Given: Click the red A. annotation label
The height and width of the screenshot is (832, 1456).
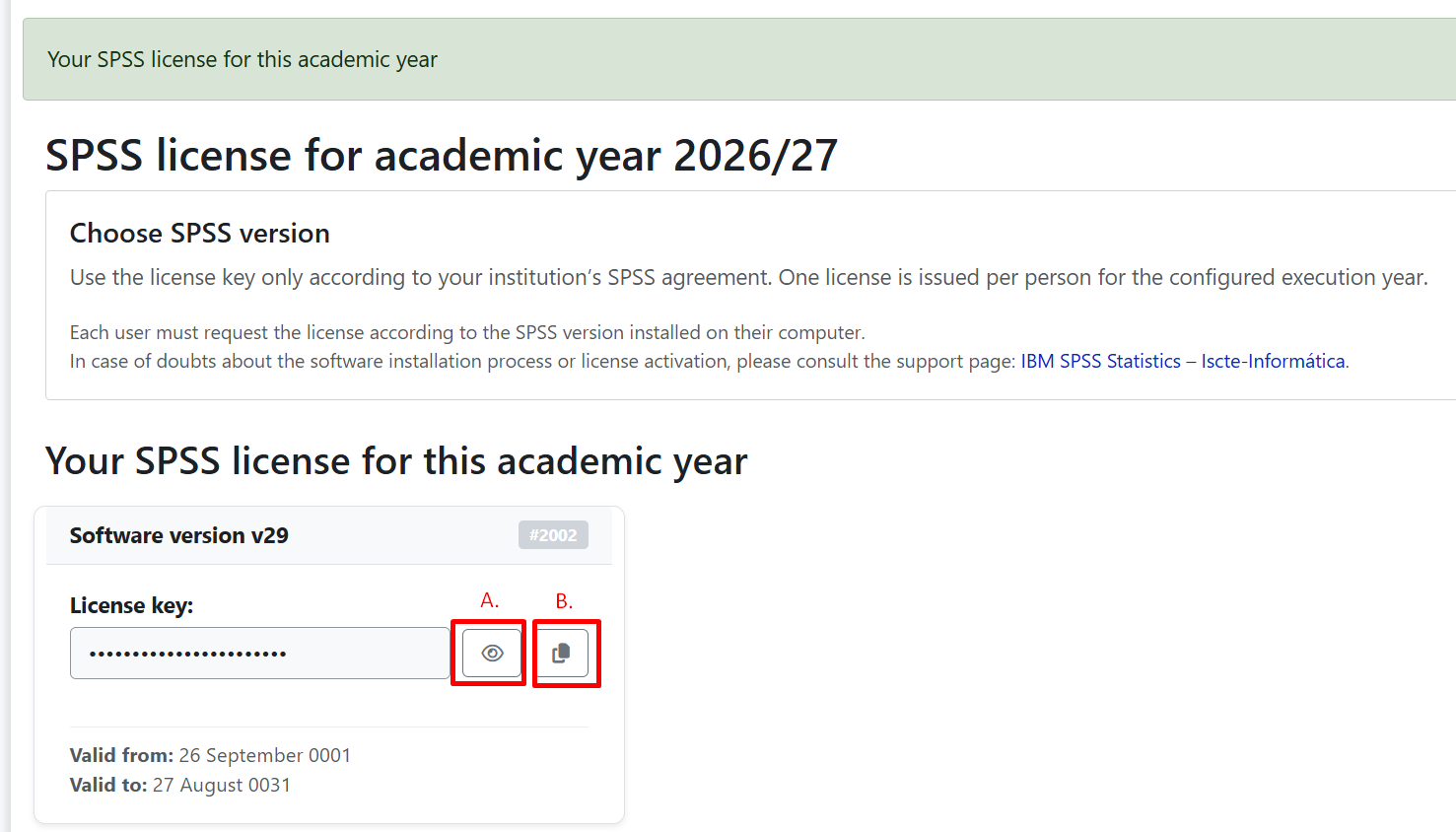Looking at the screenshot, I should 489,600.
